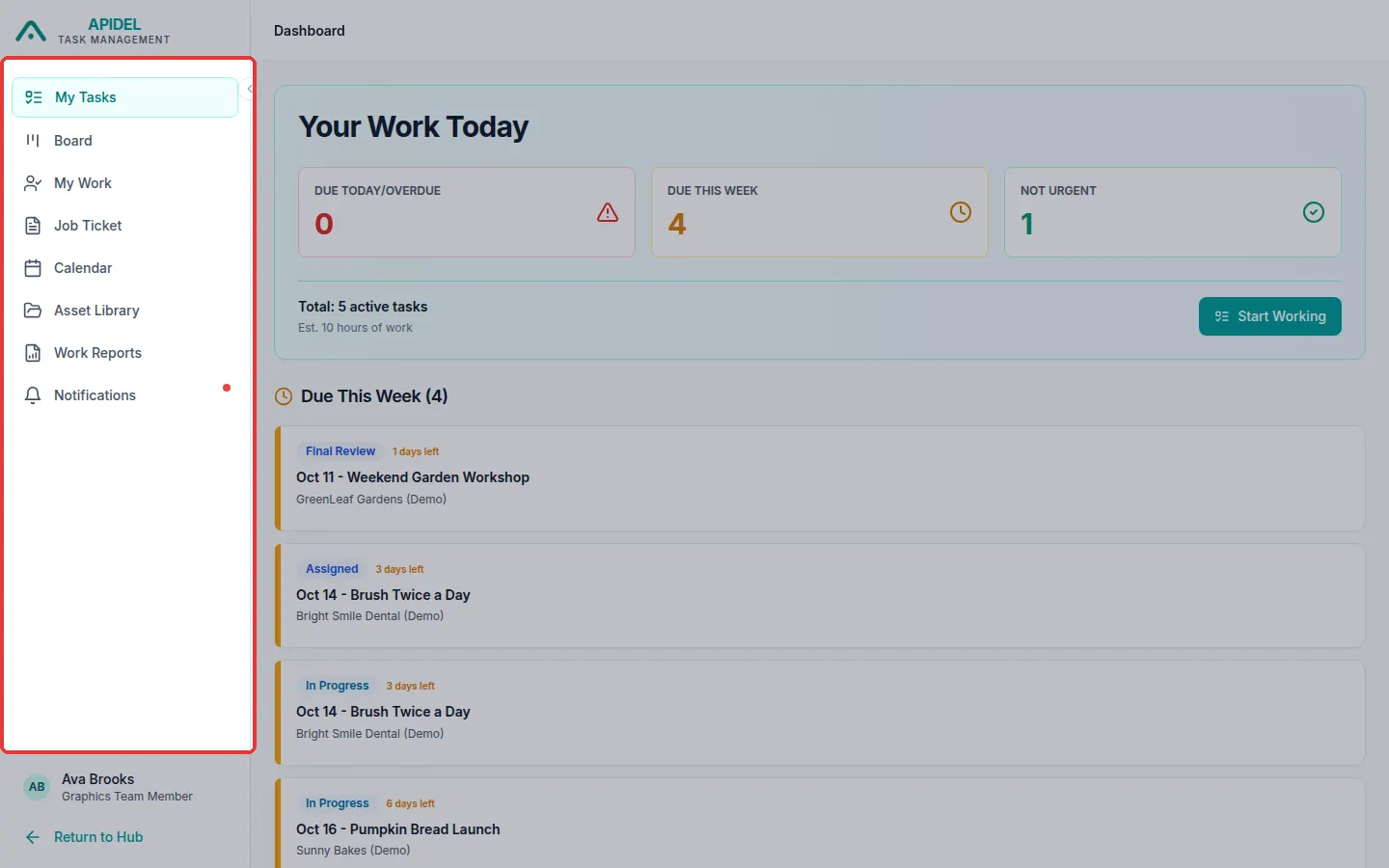Click the AB user avatar for Ava Brooks
The height and width of the screenshot is (868, 1389).
pyautogui.click(x=37, y=787)
